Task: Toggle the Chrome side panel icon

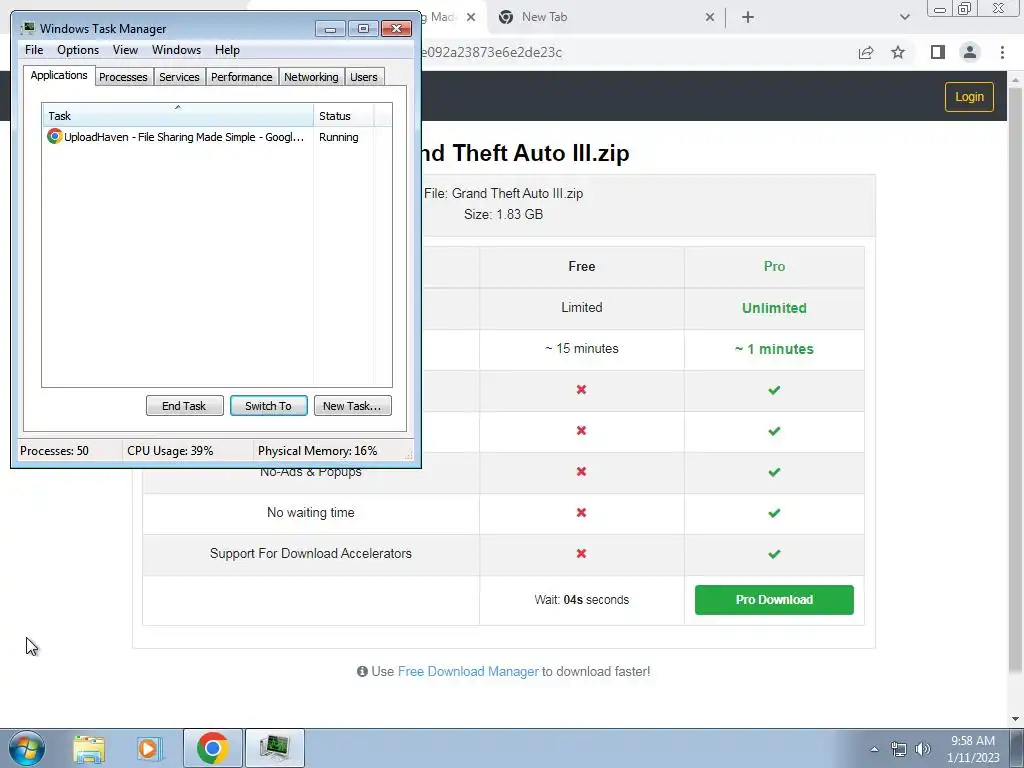Action: pyautogui.click(x=938, y=53)
